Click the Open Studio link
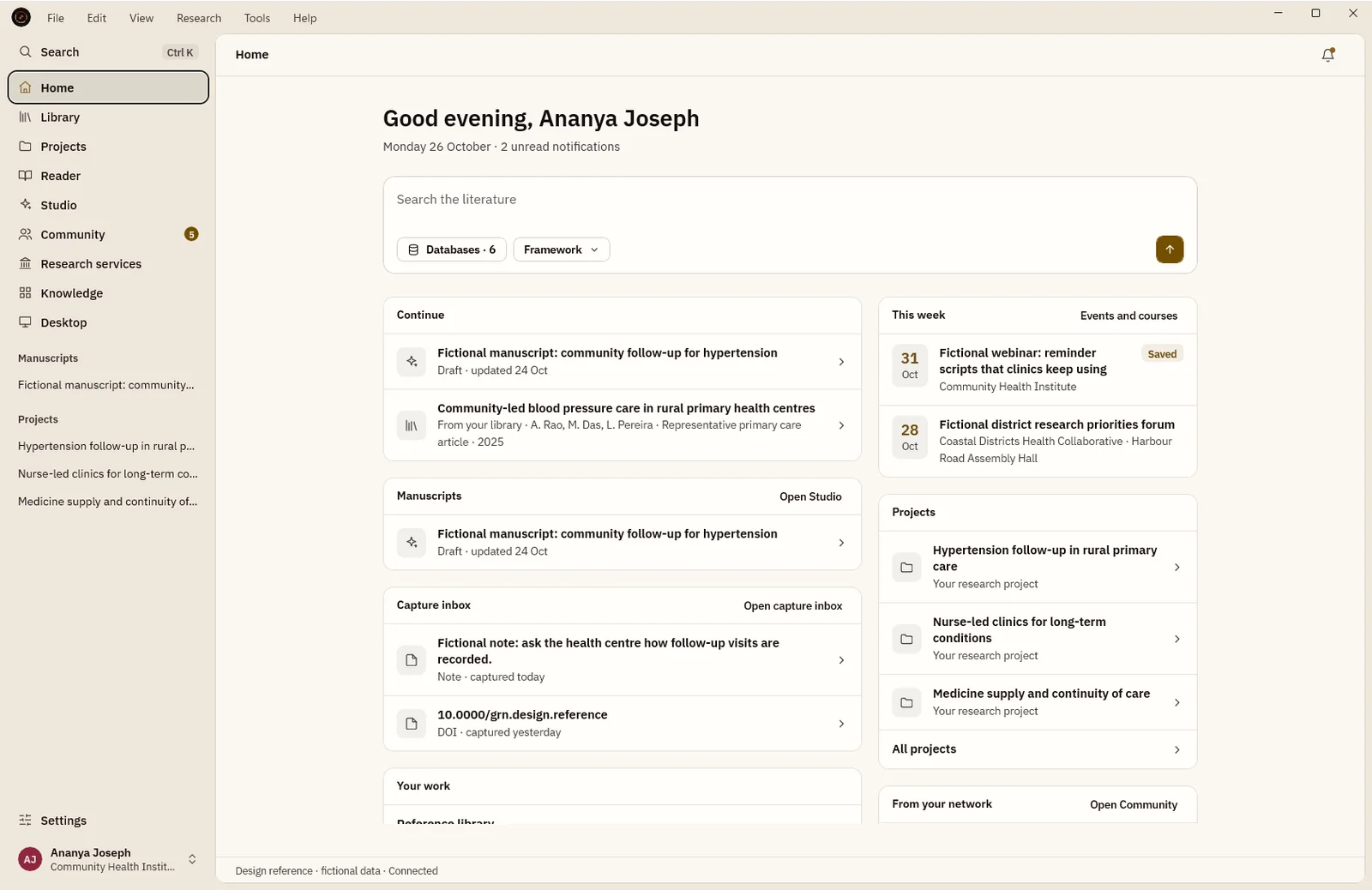Image resolution: width=1372 pixels, height=890 pixels. pyautogui.click(x=810, y=496)
